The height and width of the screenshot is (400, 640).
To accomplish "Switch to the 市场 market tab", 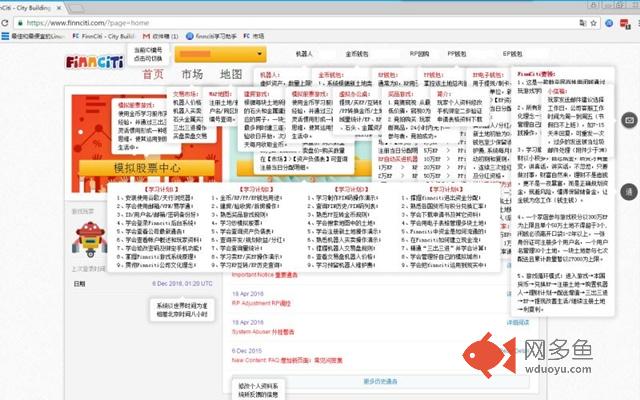I will [x=192, y=74].
